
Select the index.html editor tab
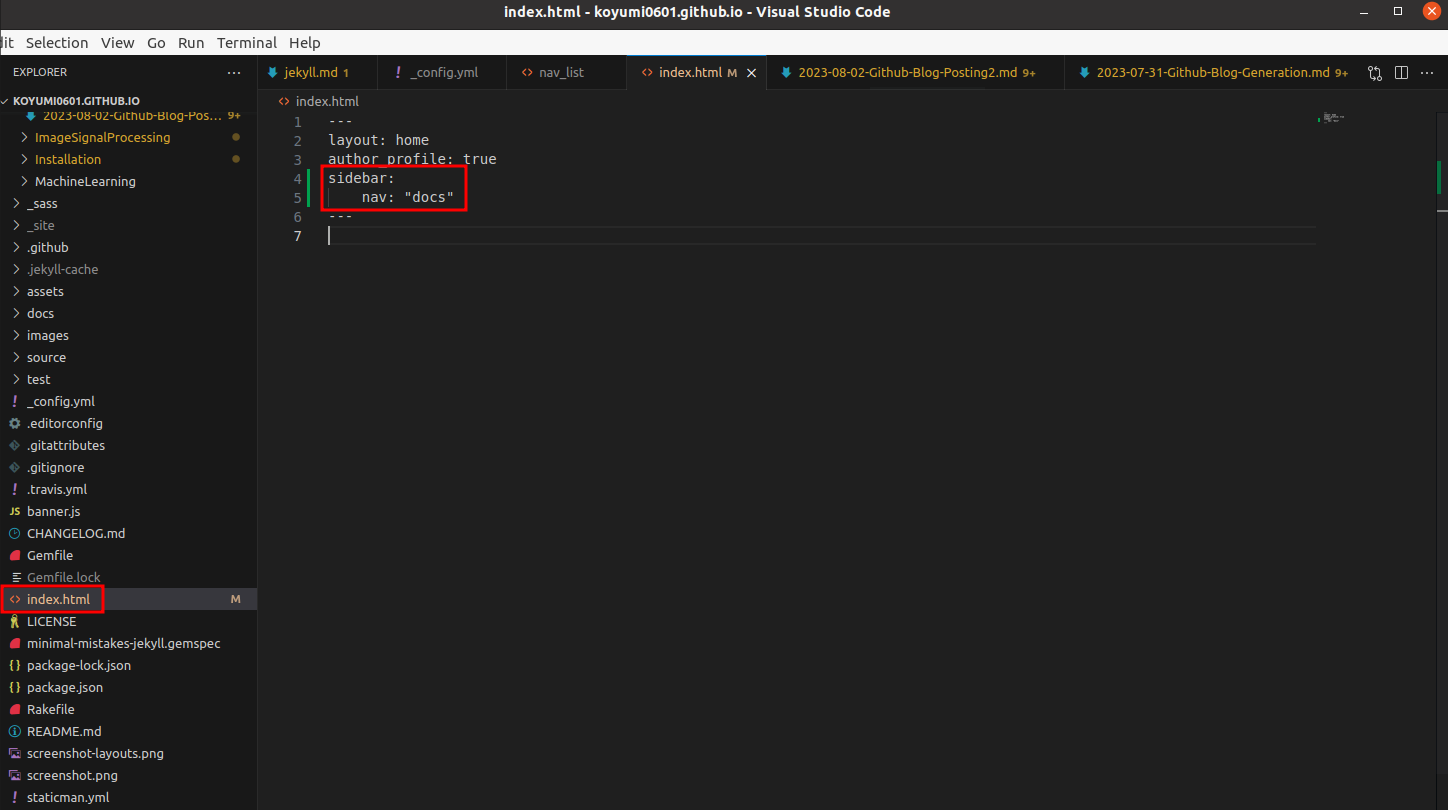click(696, 73)
